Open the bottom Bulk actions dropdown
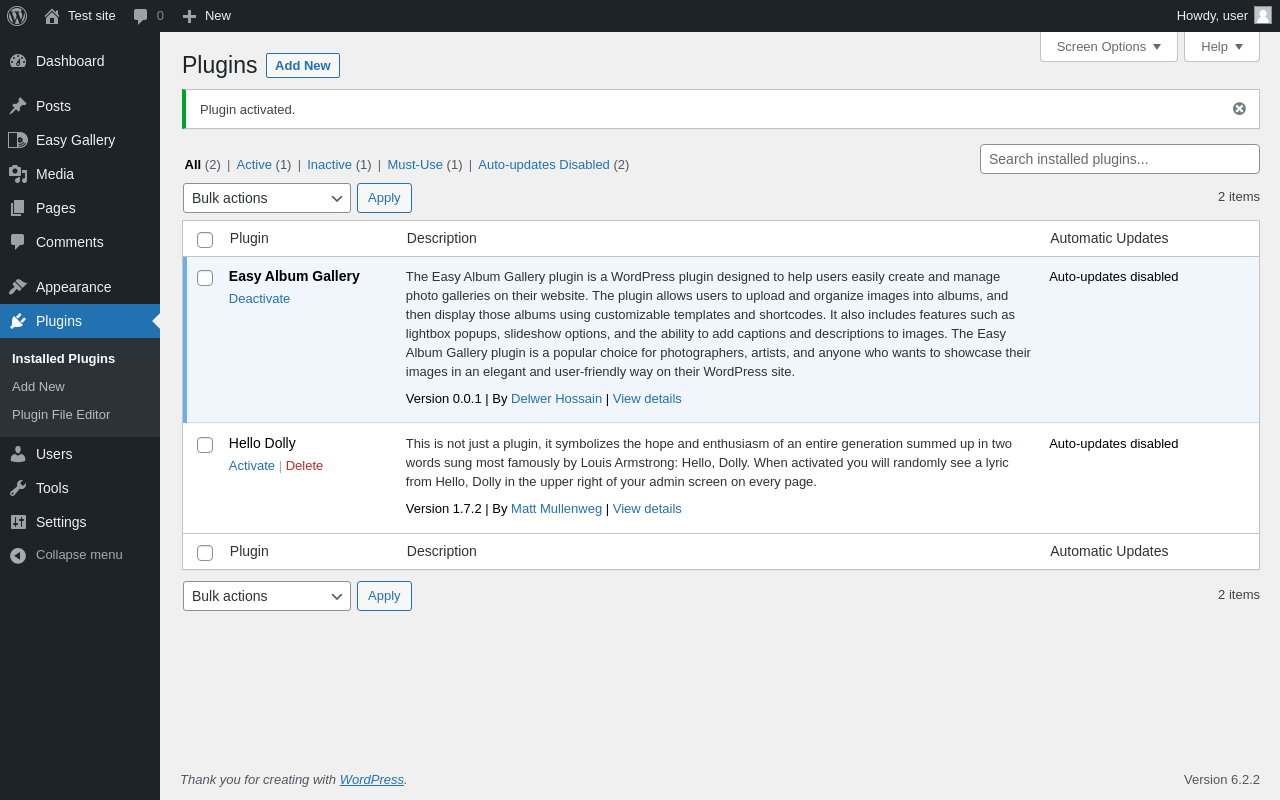1280x800 pixels. tap(267, 596)
